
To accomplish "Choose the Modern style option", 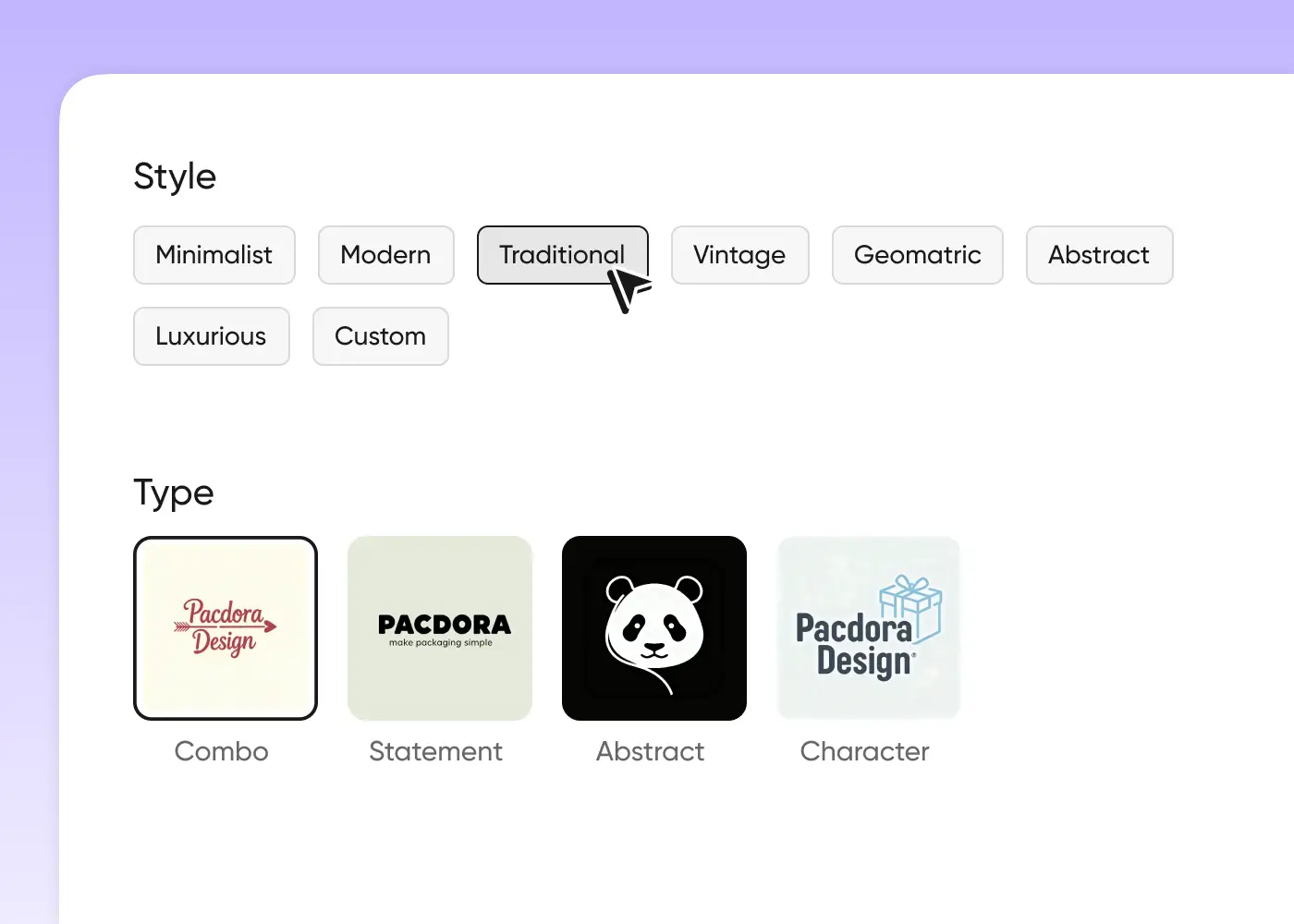I will tap(385, 255).
